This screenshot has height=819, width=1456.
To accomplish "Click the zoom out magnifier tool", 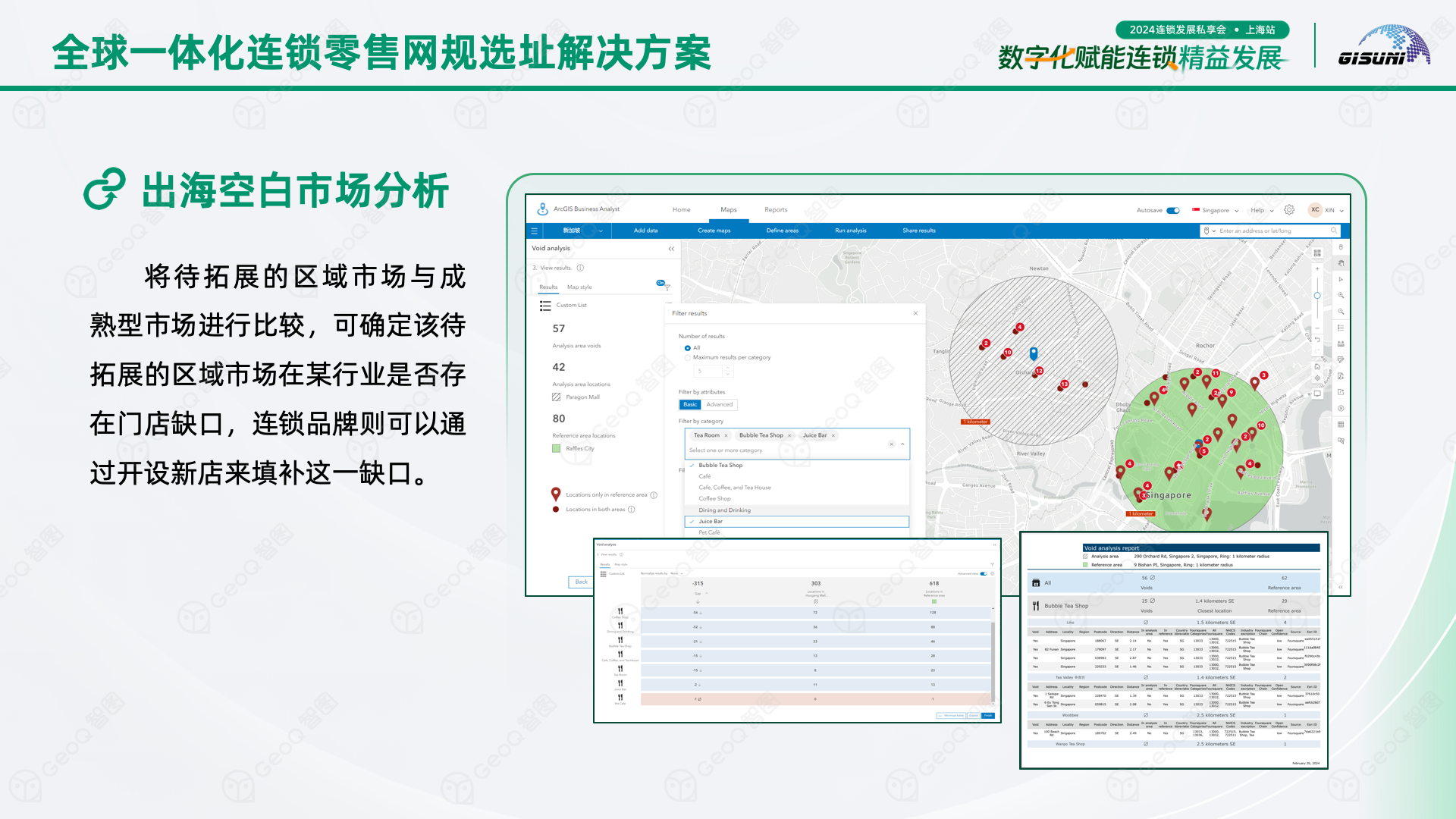I will (x=1341, y=312).
